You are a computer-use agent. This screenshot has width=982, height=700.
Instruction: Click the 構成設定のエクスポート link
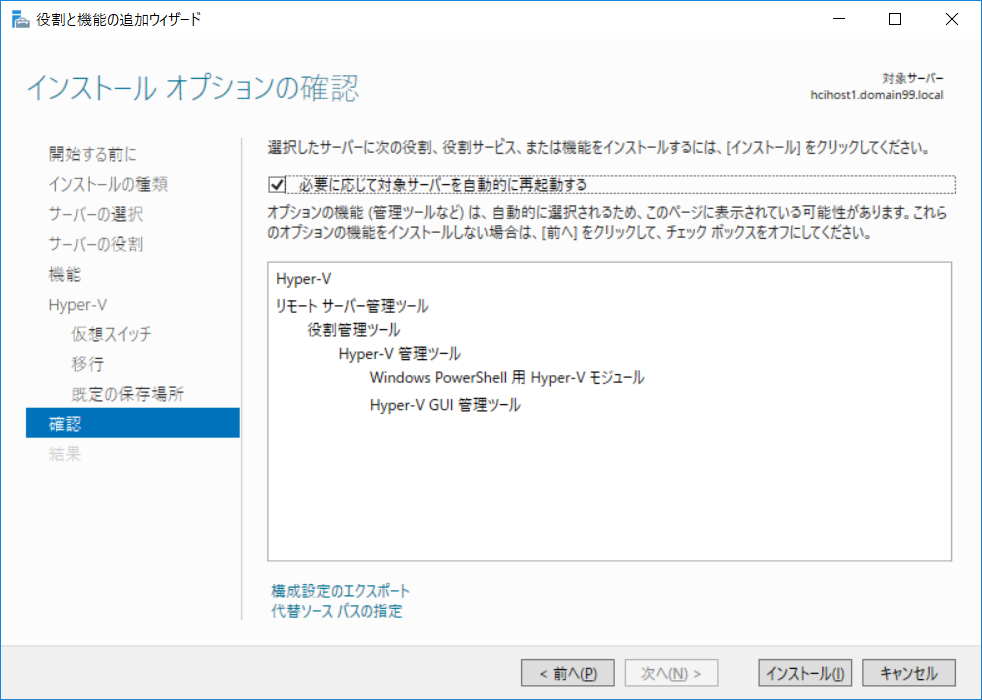[x=341, y=590]
